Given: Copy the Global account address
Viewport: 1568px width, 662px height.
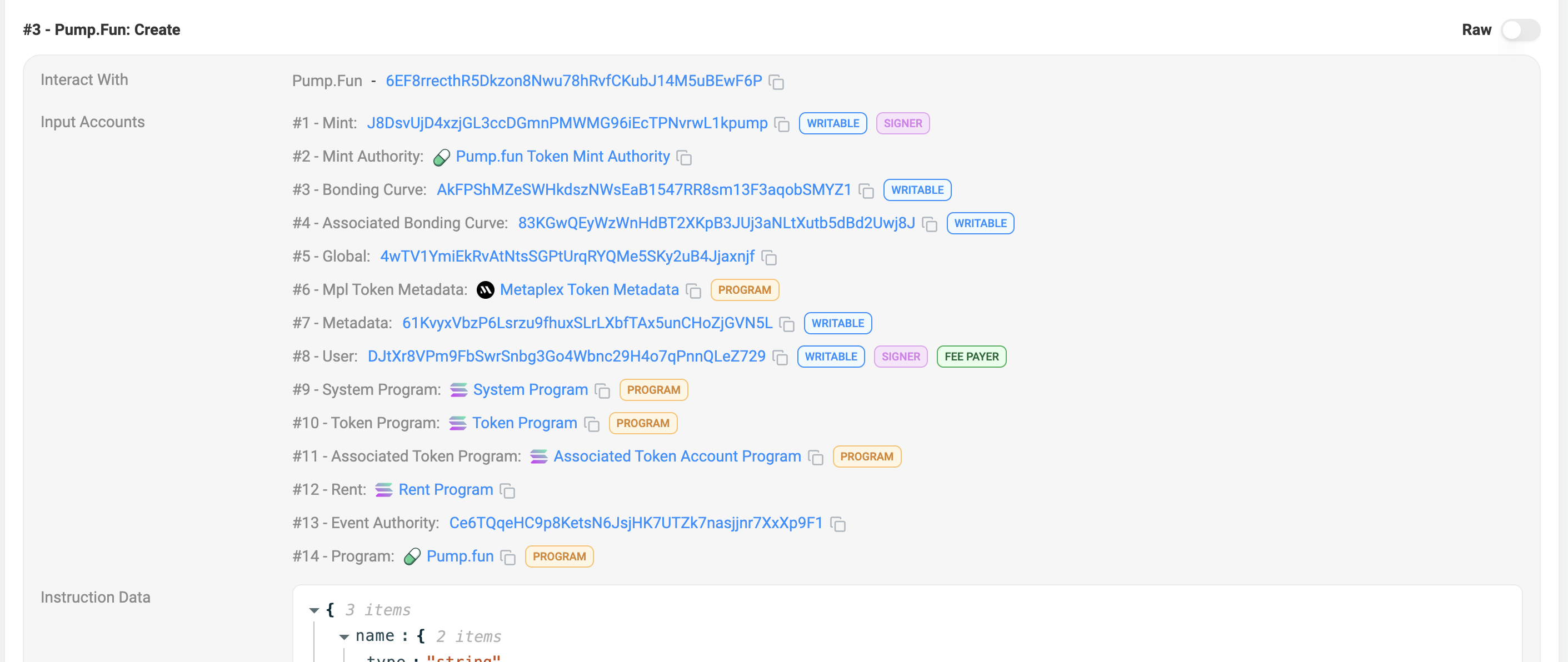Looking at the screenshot, I should (769, 257).
